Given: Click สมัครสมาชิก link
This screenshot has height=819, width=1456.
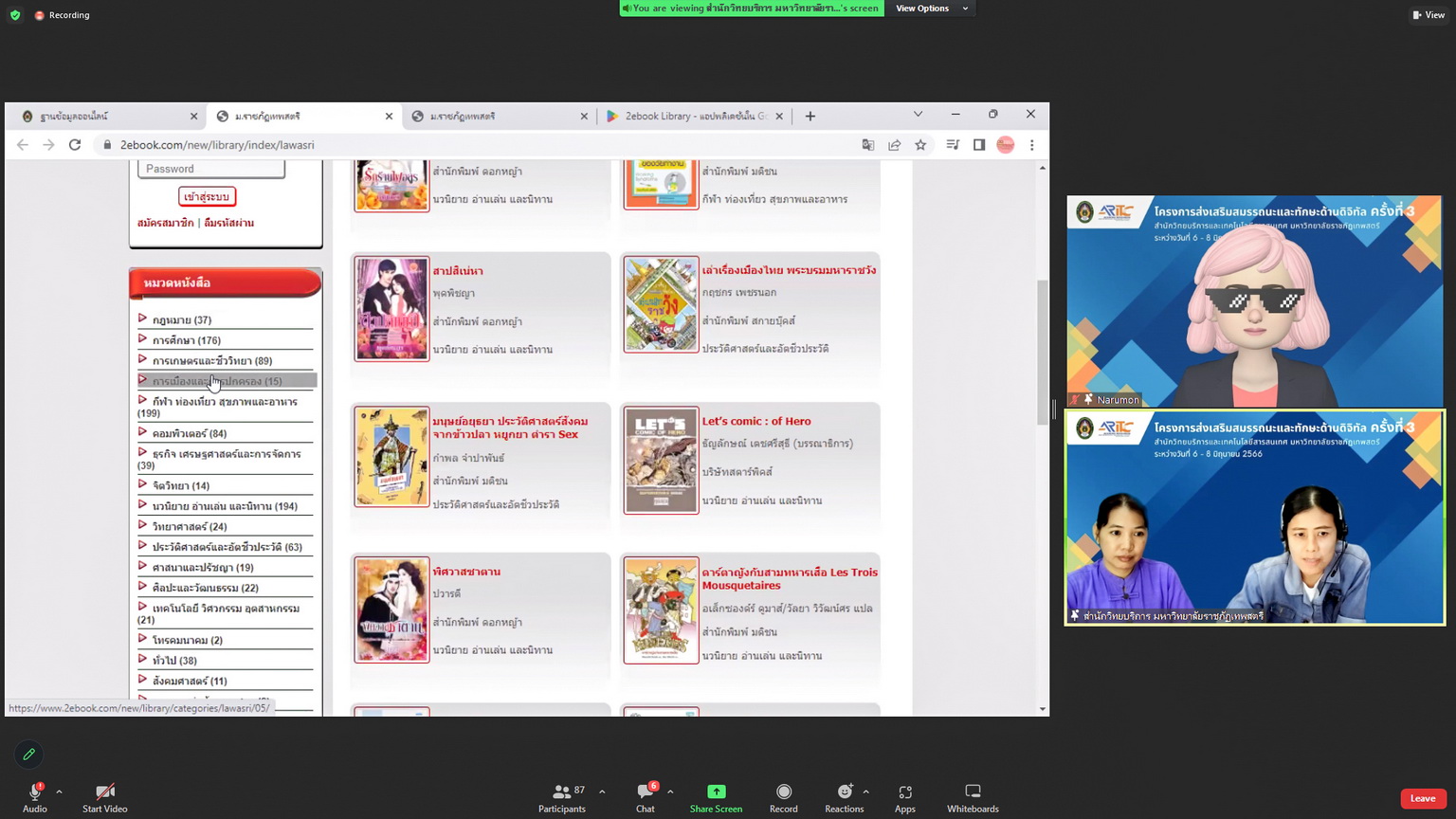Looking at the screenshot, I should pos(165,223).
